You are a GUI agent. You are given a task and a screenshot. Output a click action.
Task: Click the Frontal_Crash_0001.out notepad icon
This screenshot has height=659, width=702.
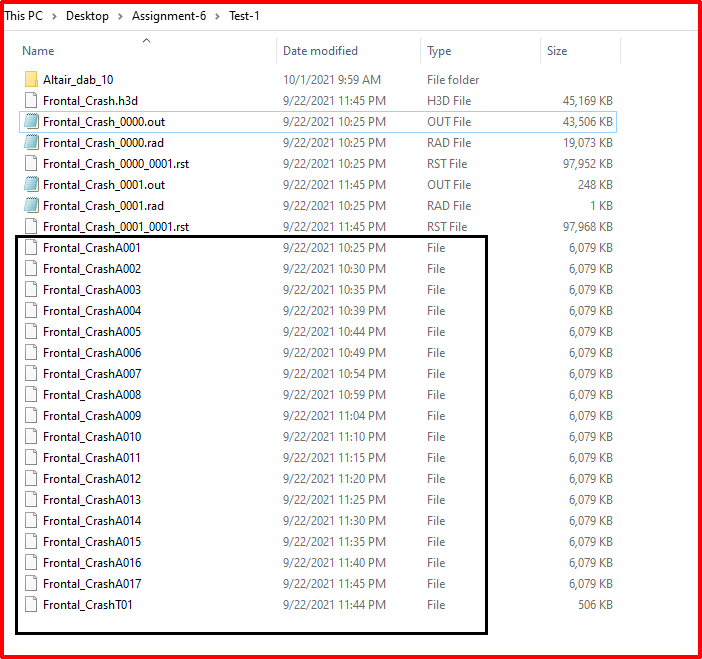[x=31, y=184]
